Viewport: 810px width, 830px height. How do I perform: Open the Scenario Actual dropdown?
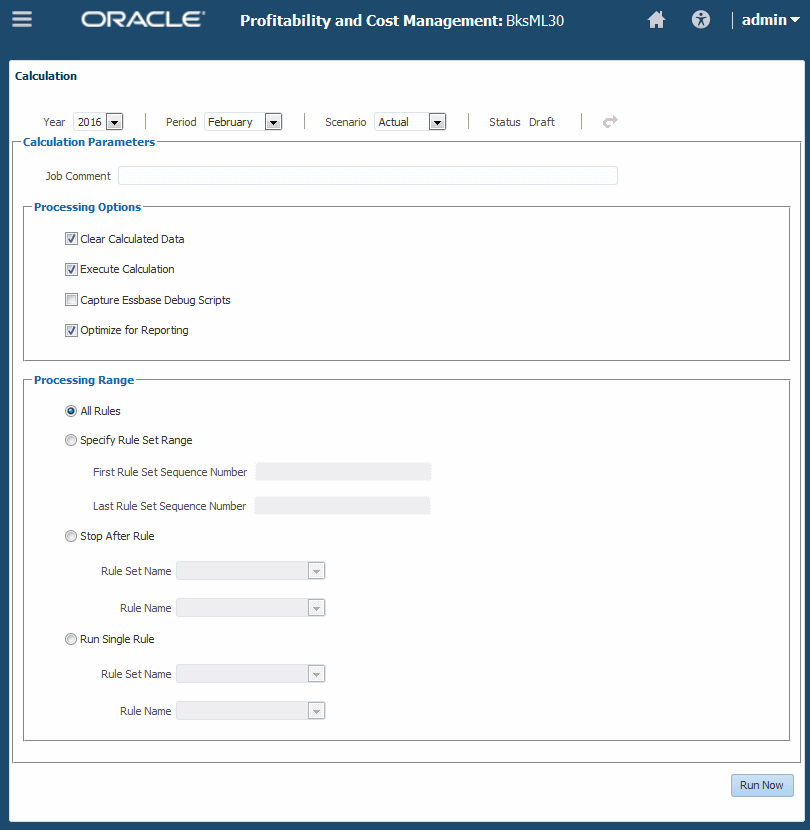(437, 122)
